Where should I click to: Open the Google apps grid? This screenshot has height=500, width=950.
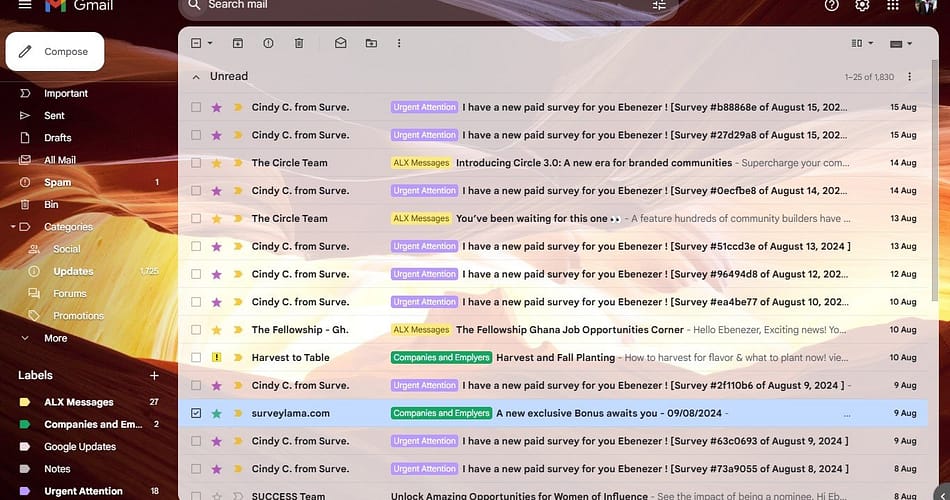pos(893,5)
